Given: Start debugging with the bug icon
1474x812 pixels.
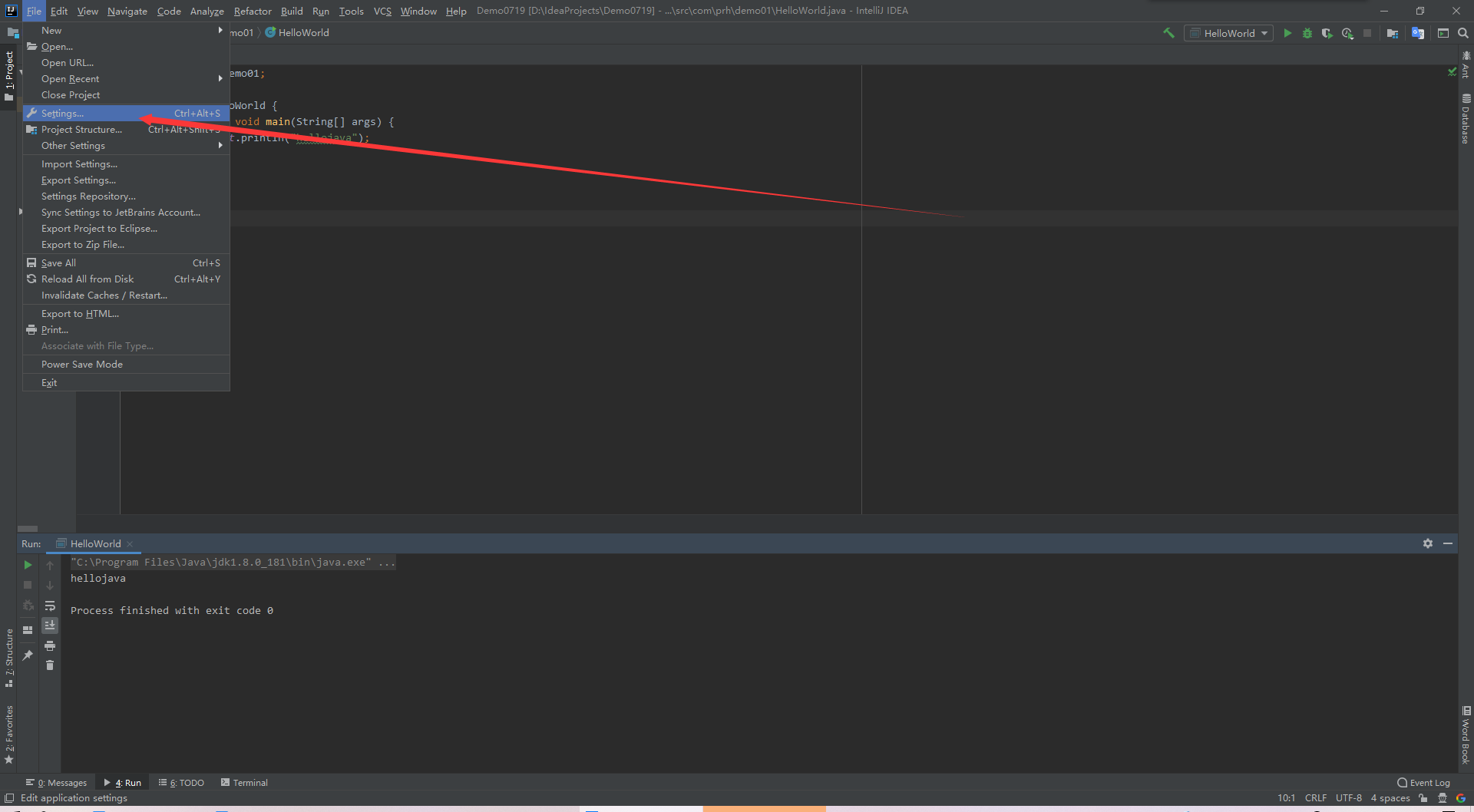Looking at the screenshot, I should (1307, 33).
